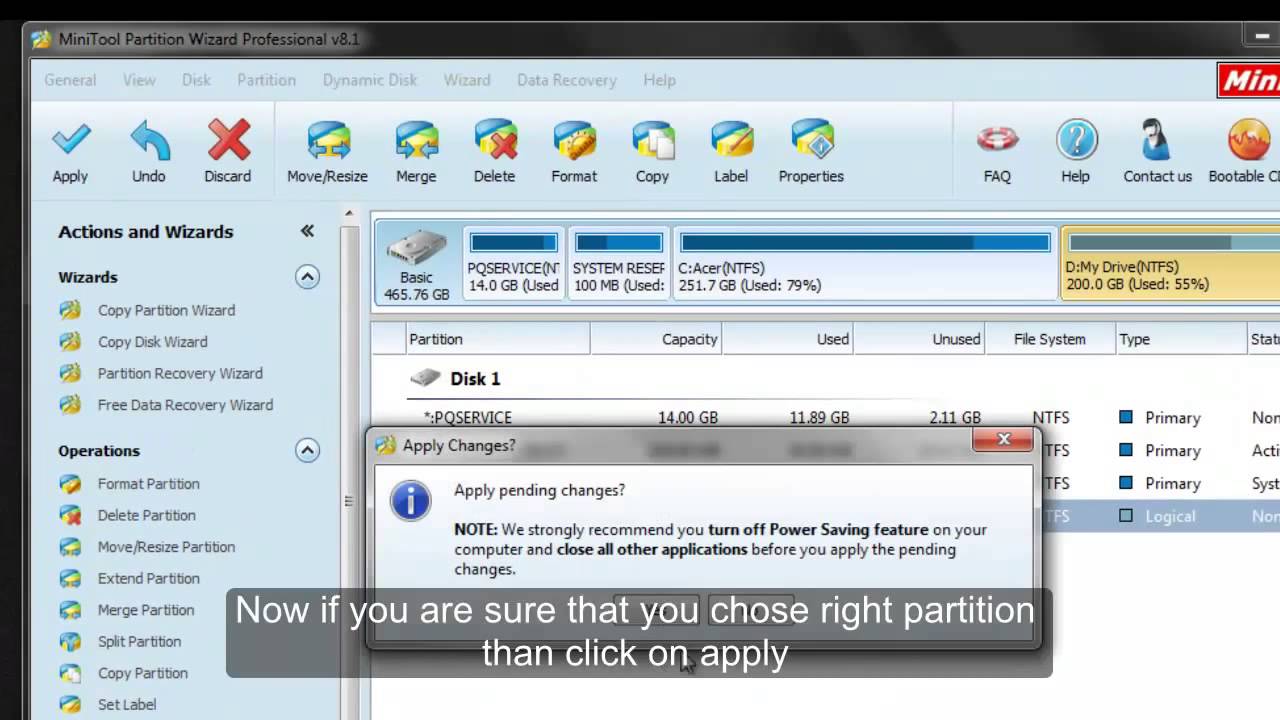Image resolution: width=1280 pixels, height=720 pixels.
Task: Click the info icon in Apply Changes dialog
Action: point(411,500)
